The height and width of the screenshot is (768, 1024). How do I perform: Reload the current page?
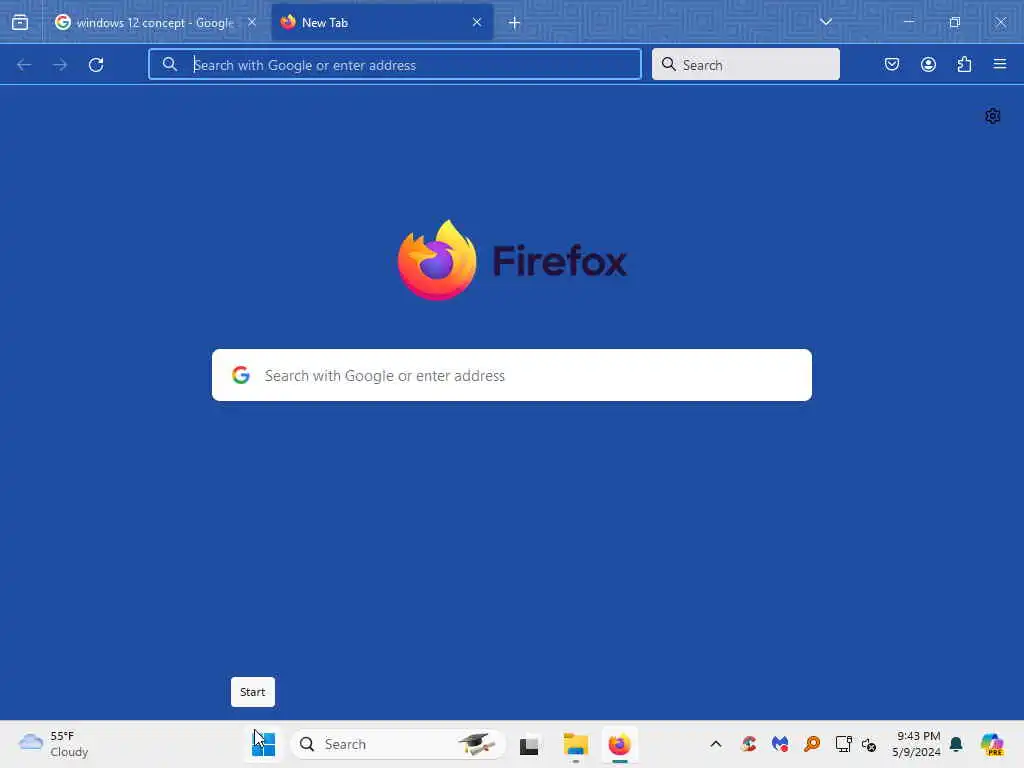[96, 65]
